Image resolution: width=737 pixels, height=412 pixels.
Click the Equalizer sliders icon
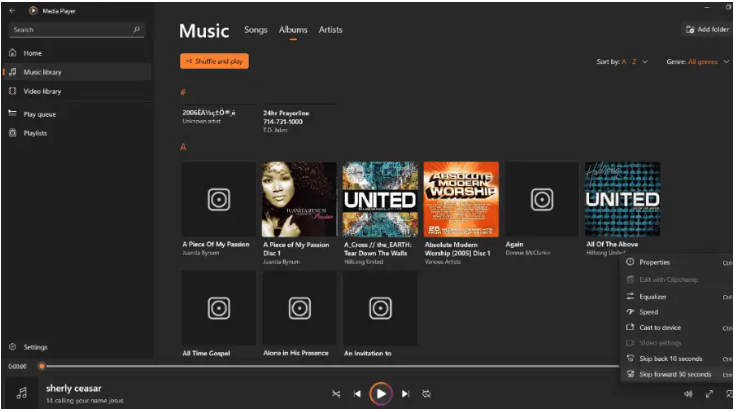pyautogui.click(x=630, y=296)
